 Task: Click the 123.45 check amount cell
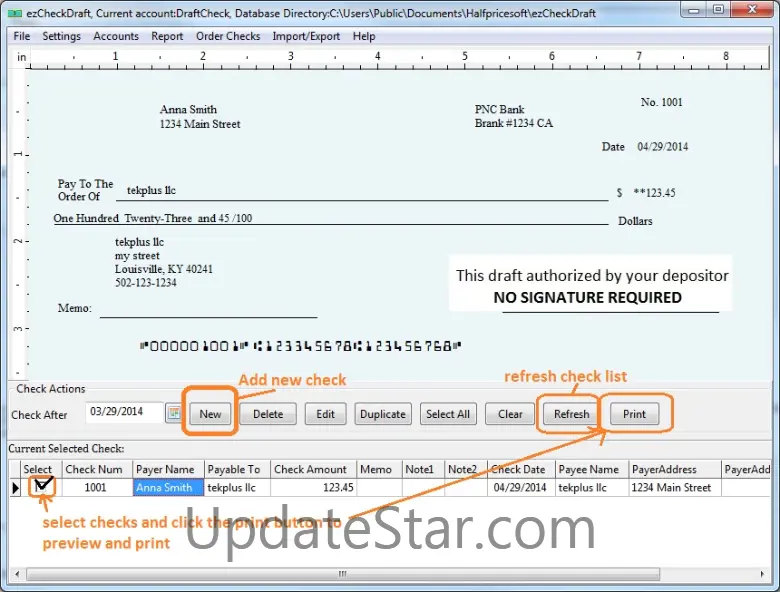pos(313,488)
